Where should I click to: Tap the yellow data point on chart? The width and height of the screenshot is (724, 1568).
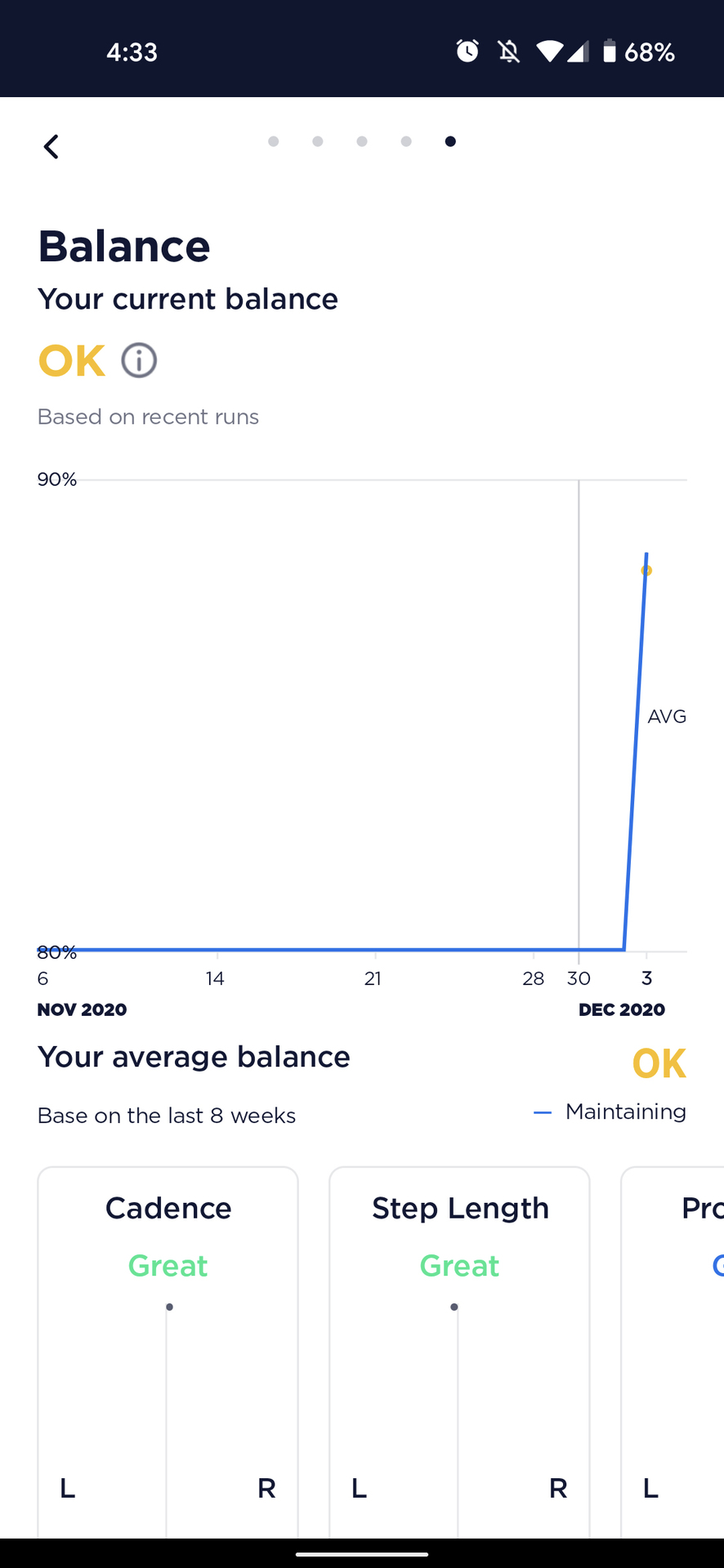[x=646, y=570]
